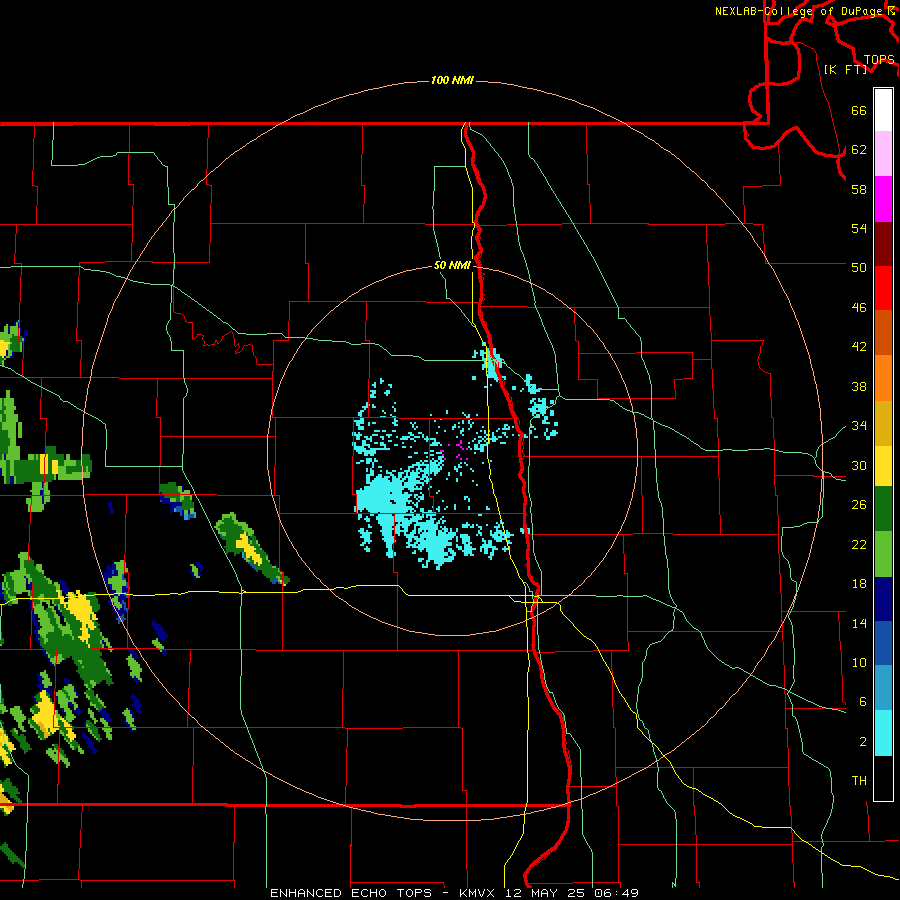900x900 pixels.
Task: Click the "[K FT]" units label
Action: (x=845, y=69)
